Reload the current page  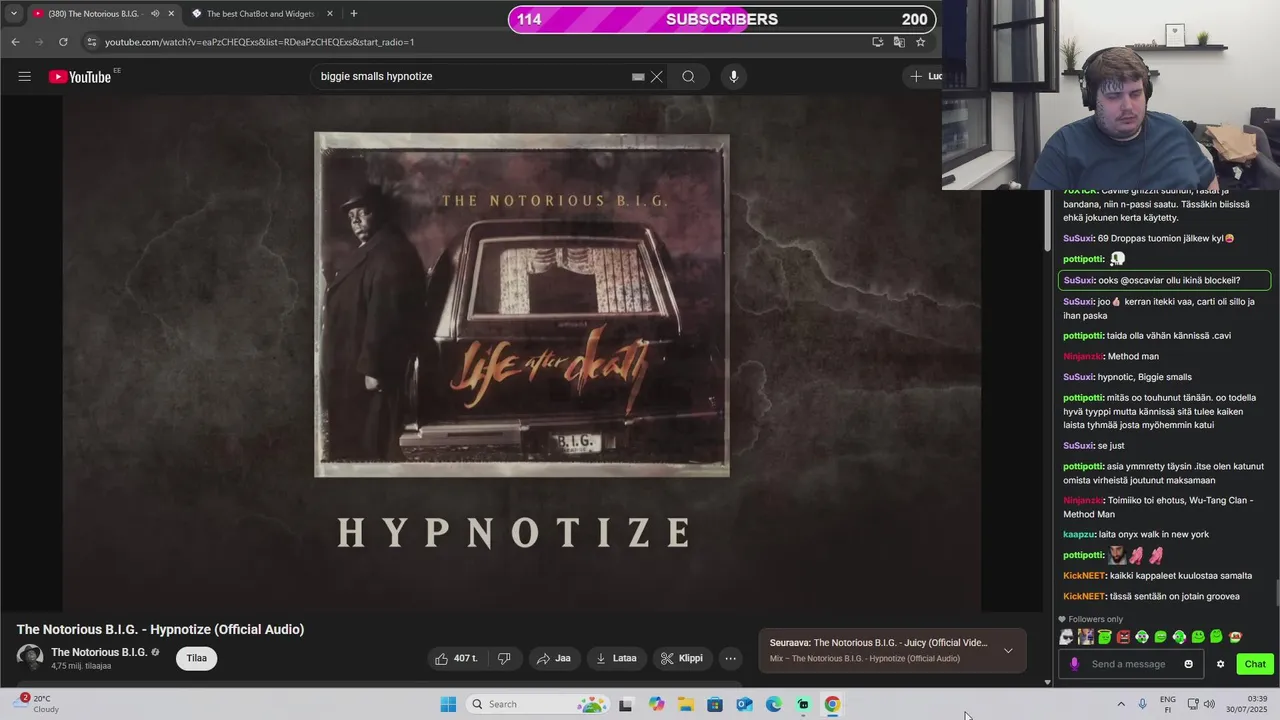tap(63, 42)
